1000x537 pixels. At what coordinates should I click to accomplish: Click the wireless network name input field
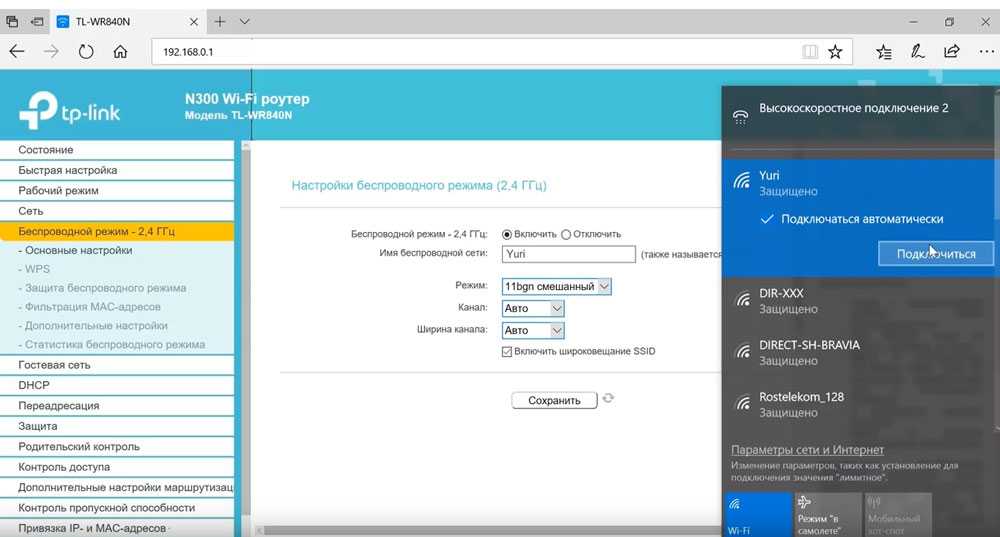coord(568,255)
